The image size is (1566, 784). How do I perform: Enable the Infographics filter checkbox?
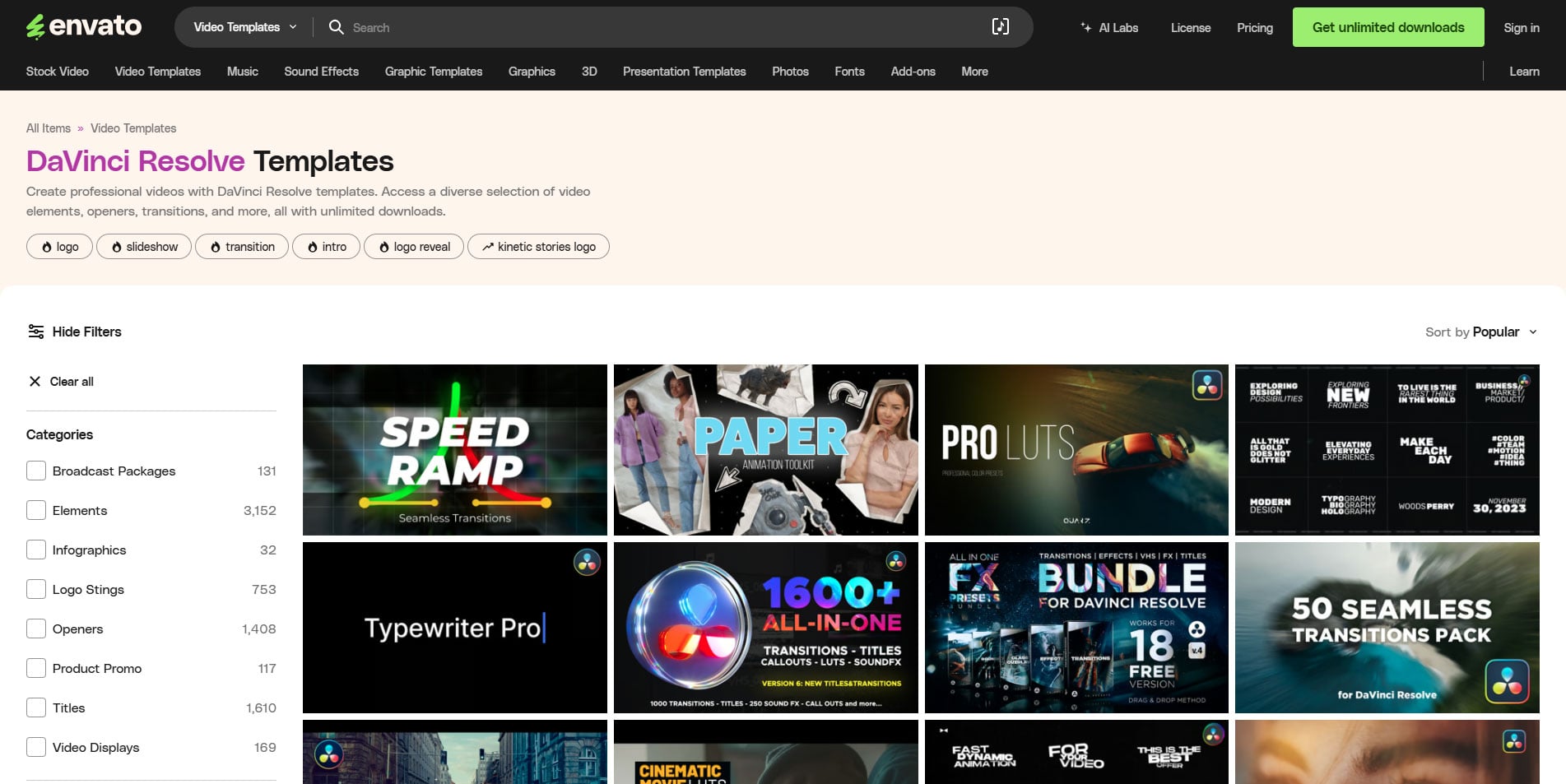coord(36,550)
